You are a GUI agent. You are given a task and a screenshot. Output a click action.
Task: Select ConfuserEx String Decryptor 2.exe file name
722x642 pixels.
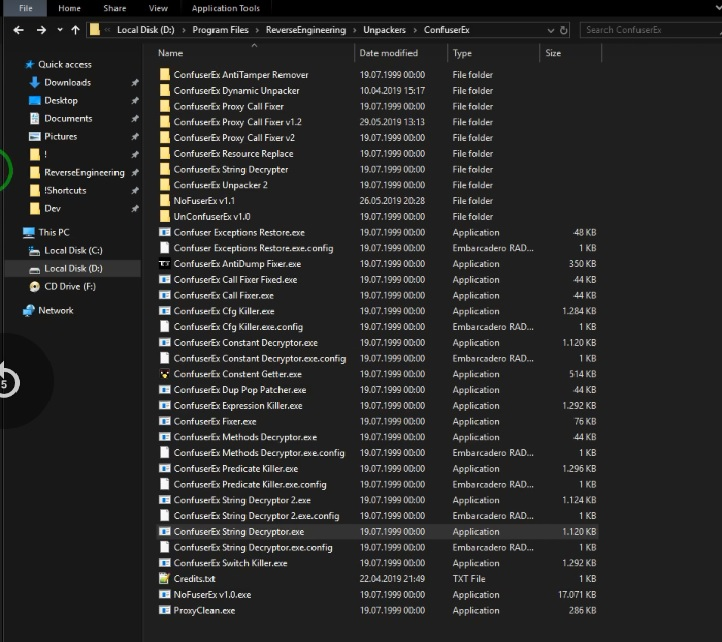pos(242,500)
